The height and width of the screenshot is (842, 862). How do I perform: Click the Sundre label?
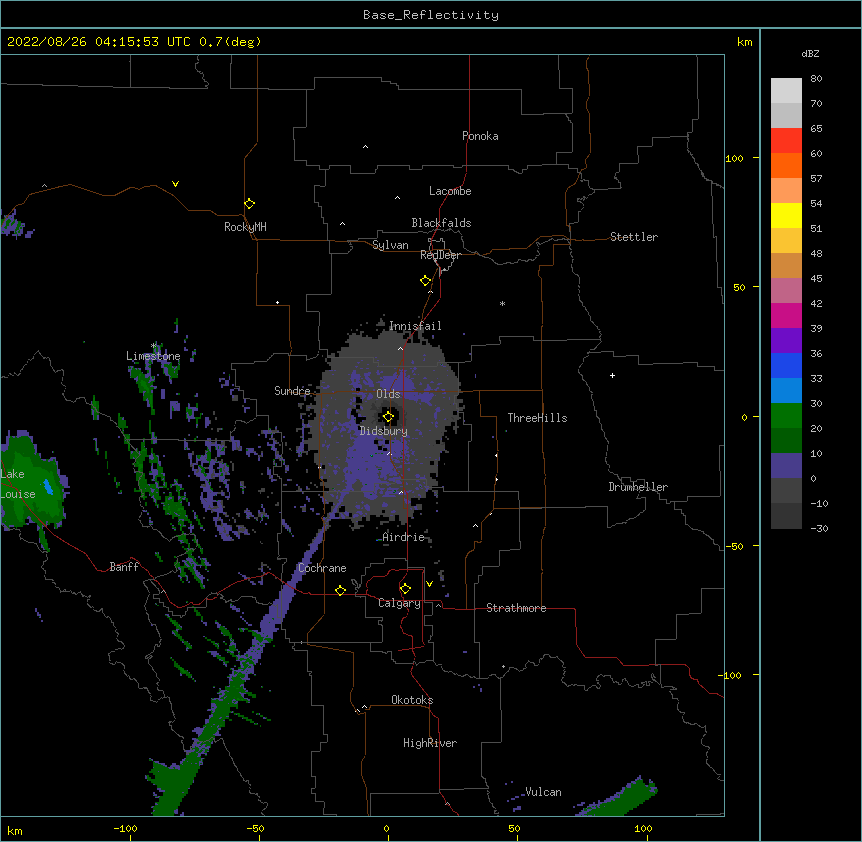click(292, 391)
